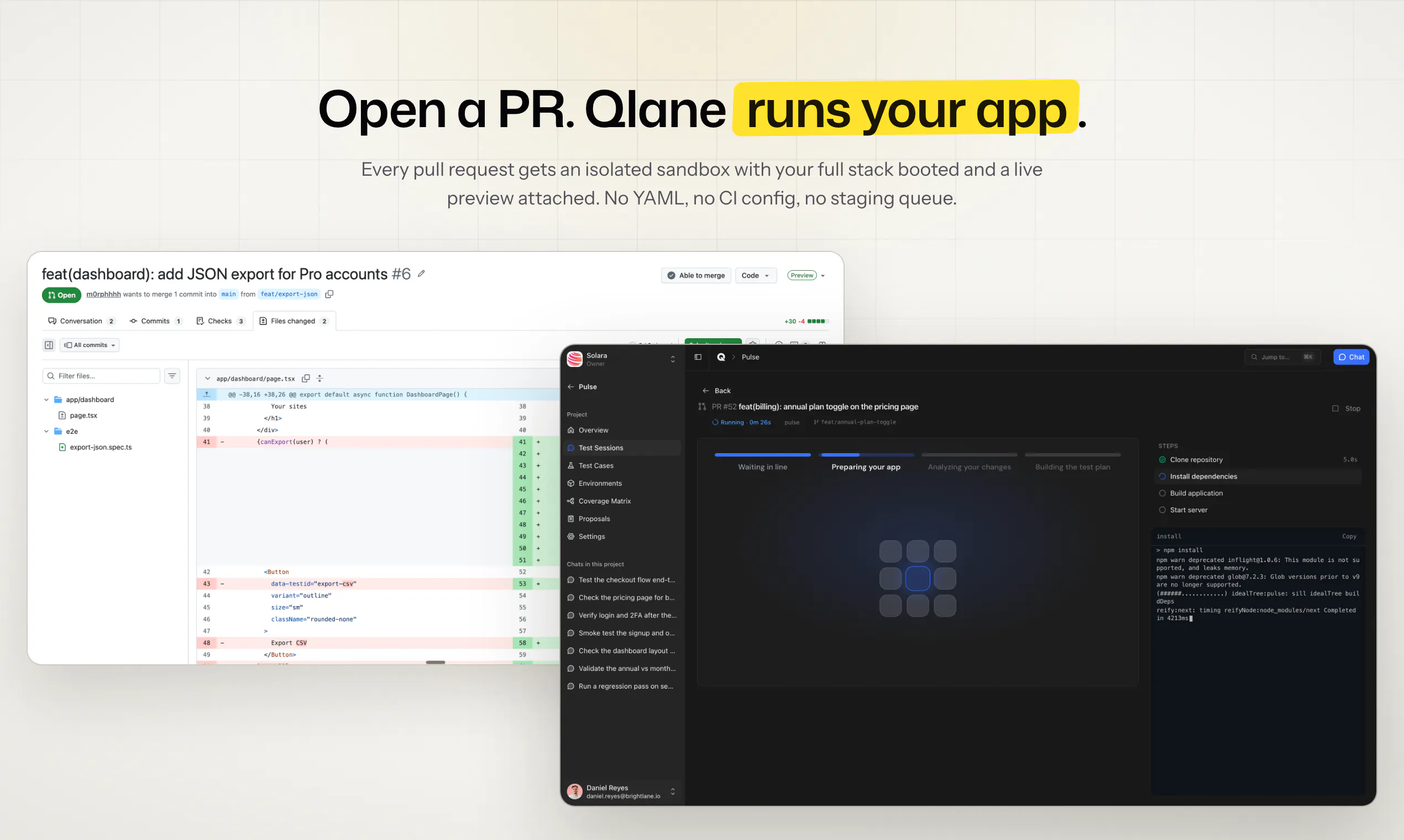Open Overview in the project sidebar
Image resolution: width=1404 pixels, height=840 pixels.
coord(622,430)
